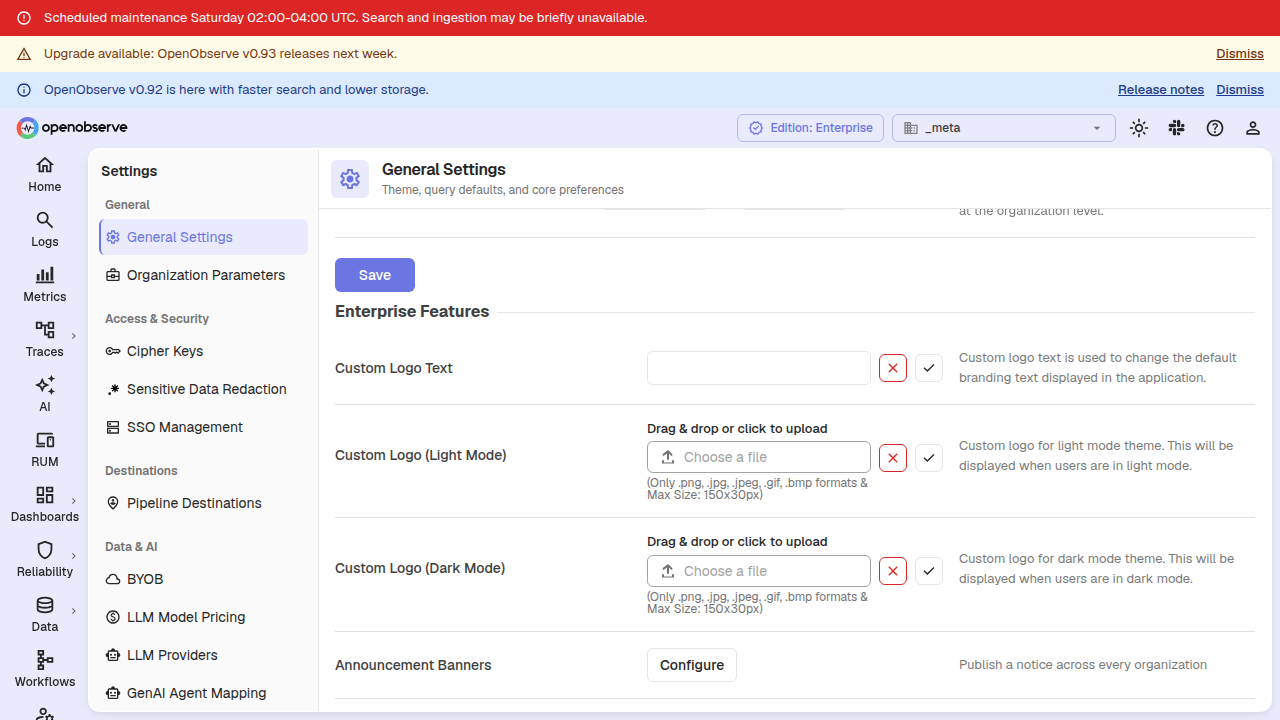Open GenAI Agent Mapping settings
The width and height of the screenshot is (1280, 720).
click(204, 693)
